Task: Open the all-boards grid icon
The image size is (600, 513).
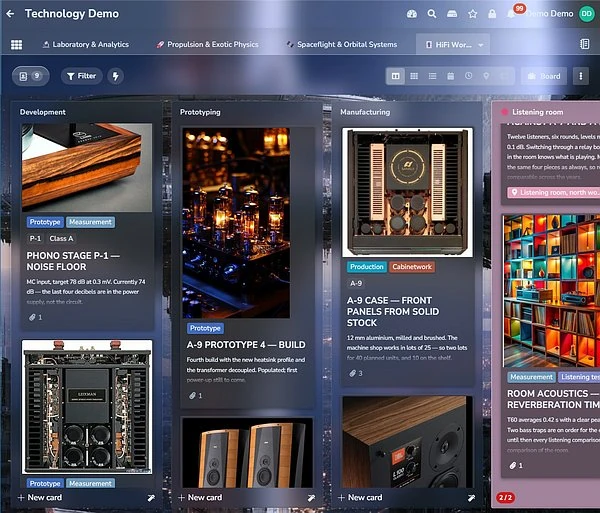Action: point(16,45)
